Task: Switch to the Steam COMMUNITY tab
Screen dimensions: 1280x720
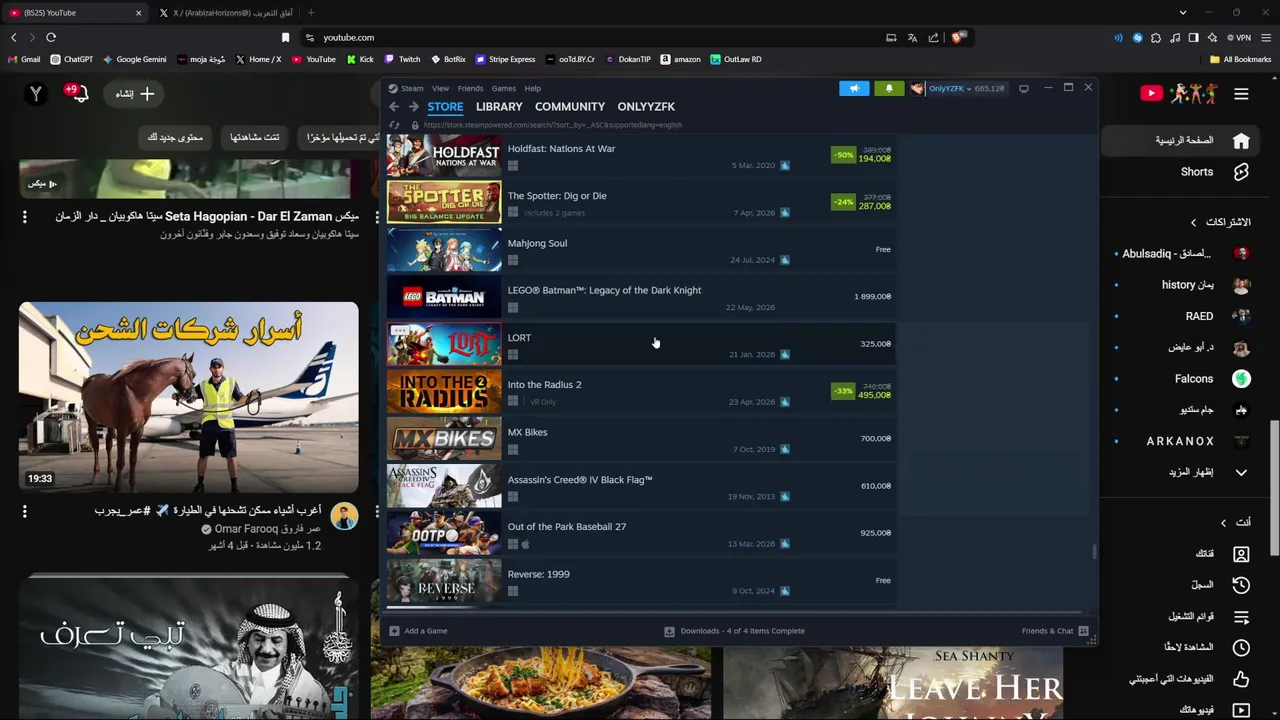Action: [x=570, y=106]
